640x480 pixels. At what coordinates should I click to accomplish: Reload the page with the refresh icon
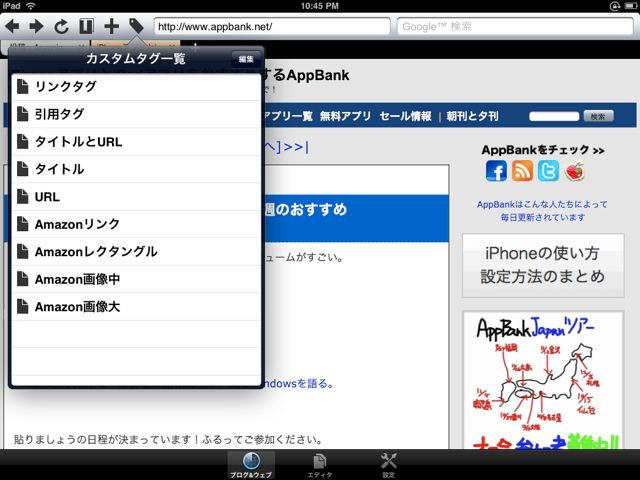pyautogui.click(x=61, y=27)
